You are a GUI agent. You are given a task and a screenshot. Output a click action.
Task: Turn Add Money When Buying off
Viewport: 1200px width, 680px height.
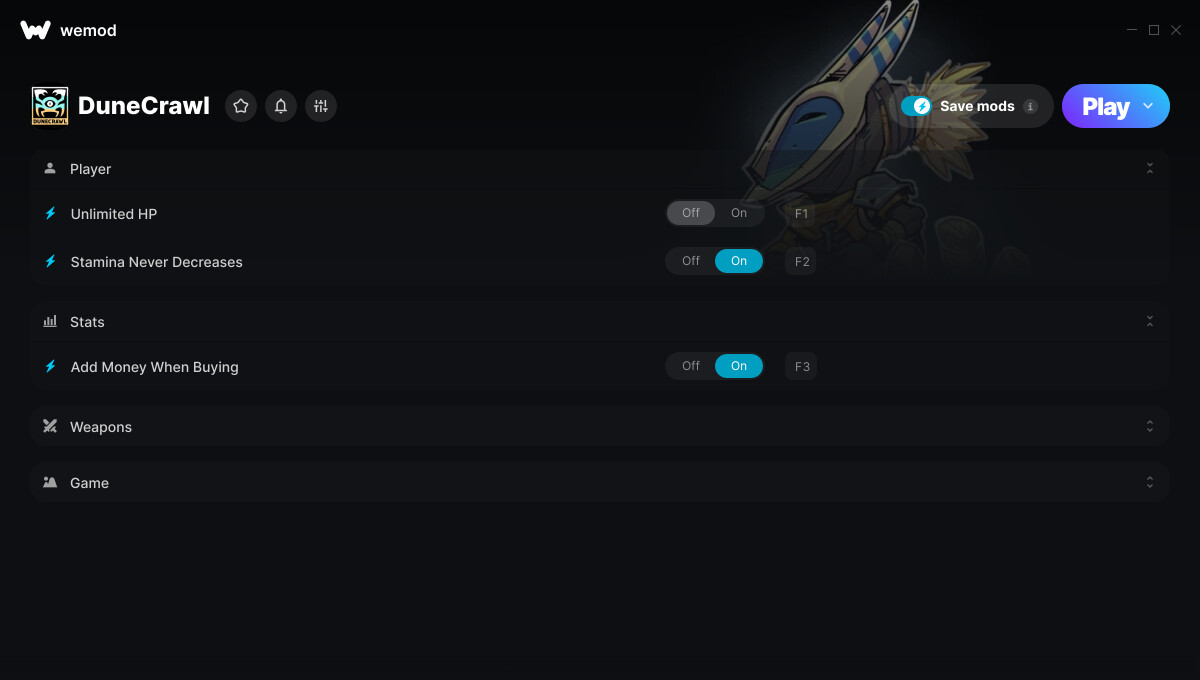click(691, 366)
